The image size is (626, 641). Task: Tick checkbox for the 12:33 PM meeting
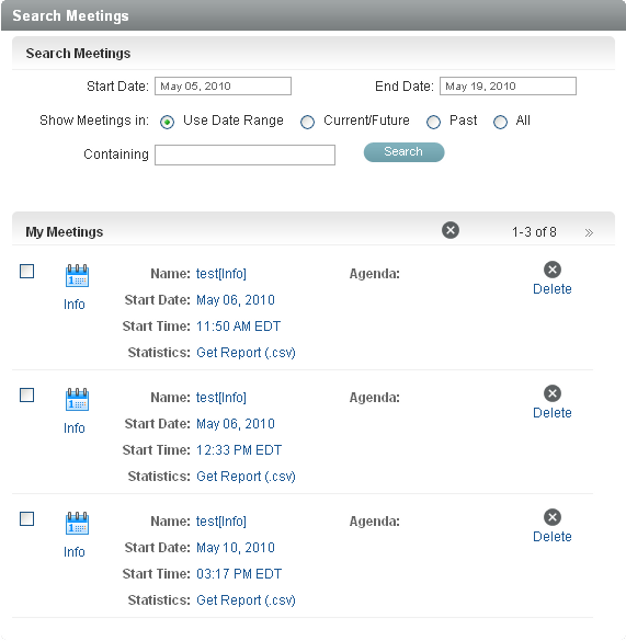[27, 395]
